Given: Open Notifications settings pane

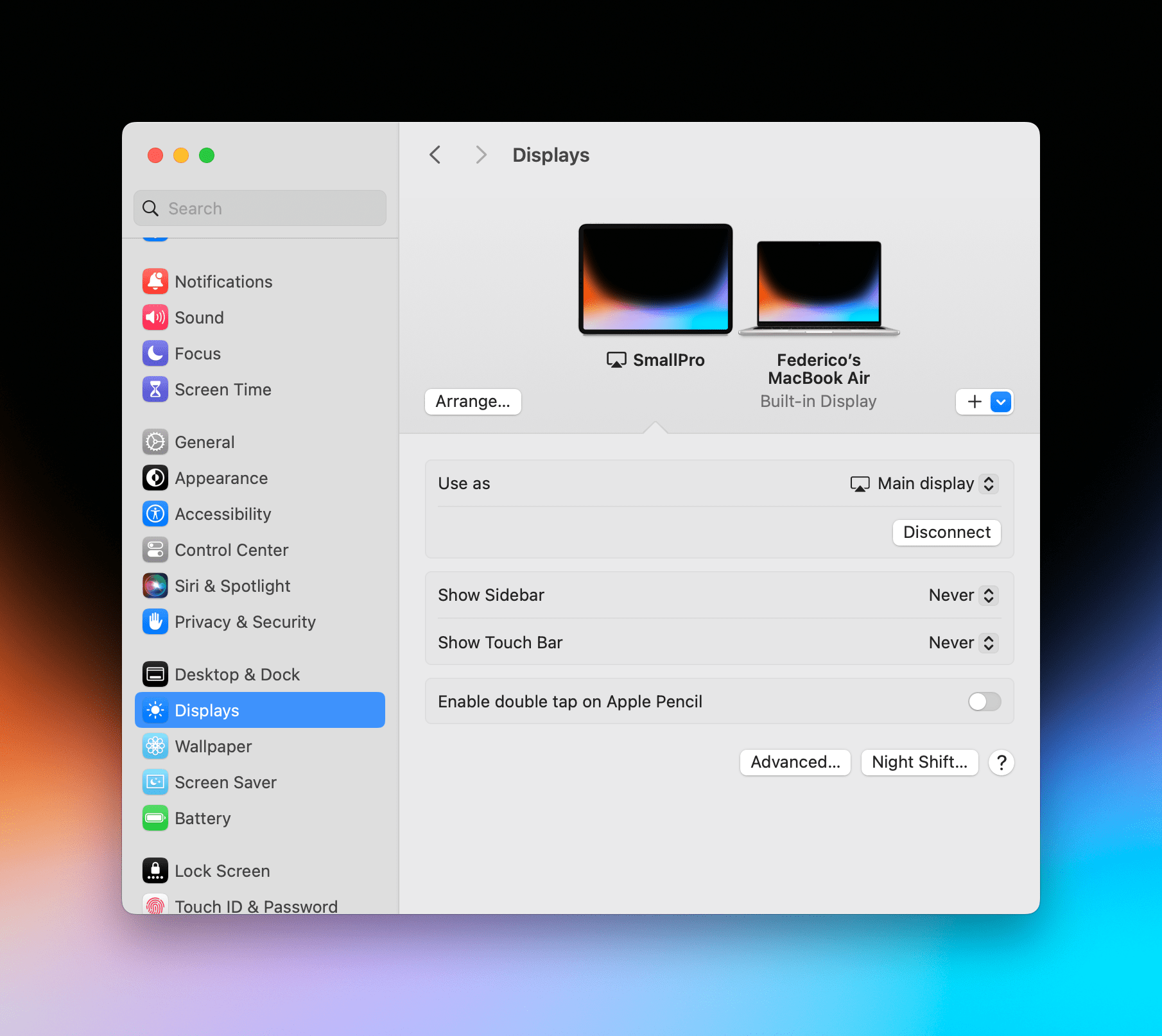Looking at the screenshot, I should [x=260, y=281].
